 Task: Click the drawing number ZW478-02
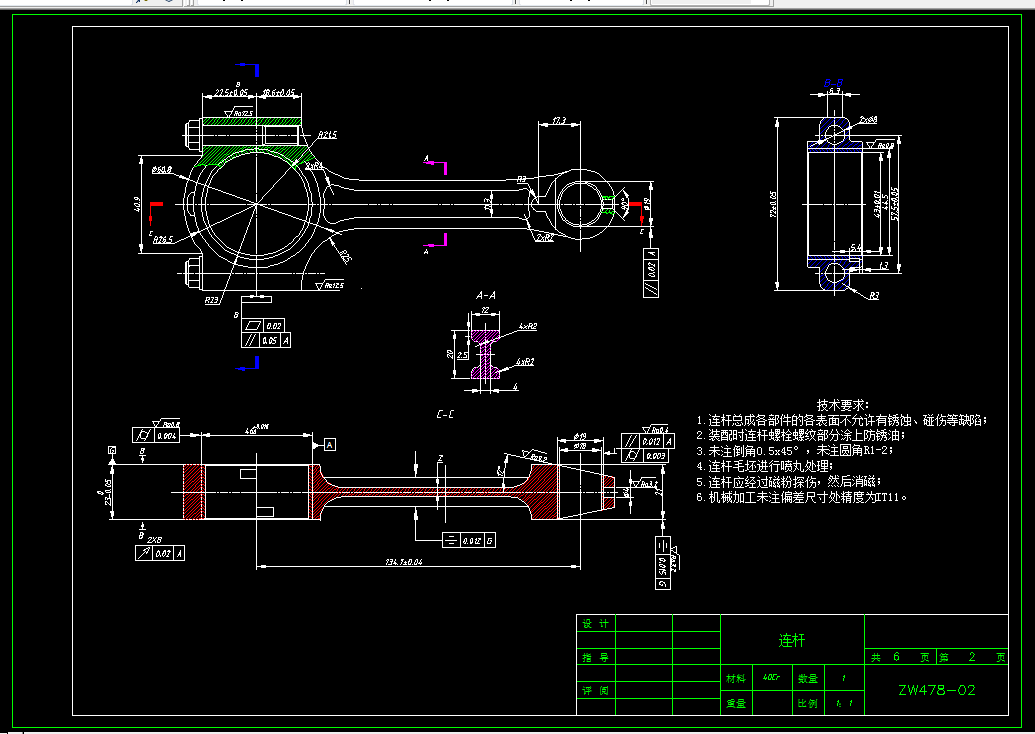click(x=937, y=690)
